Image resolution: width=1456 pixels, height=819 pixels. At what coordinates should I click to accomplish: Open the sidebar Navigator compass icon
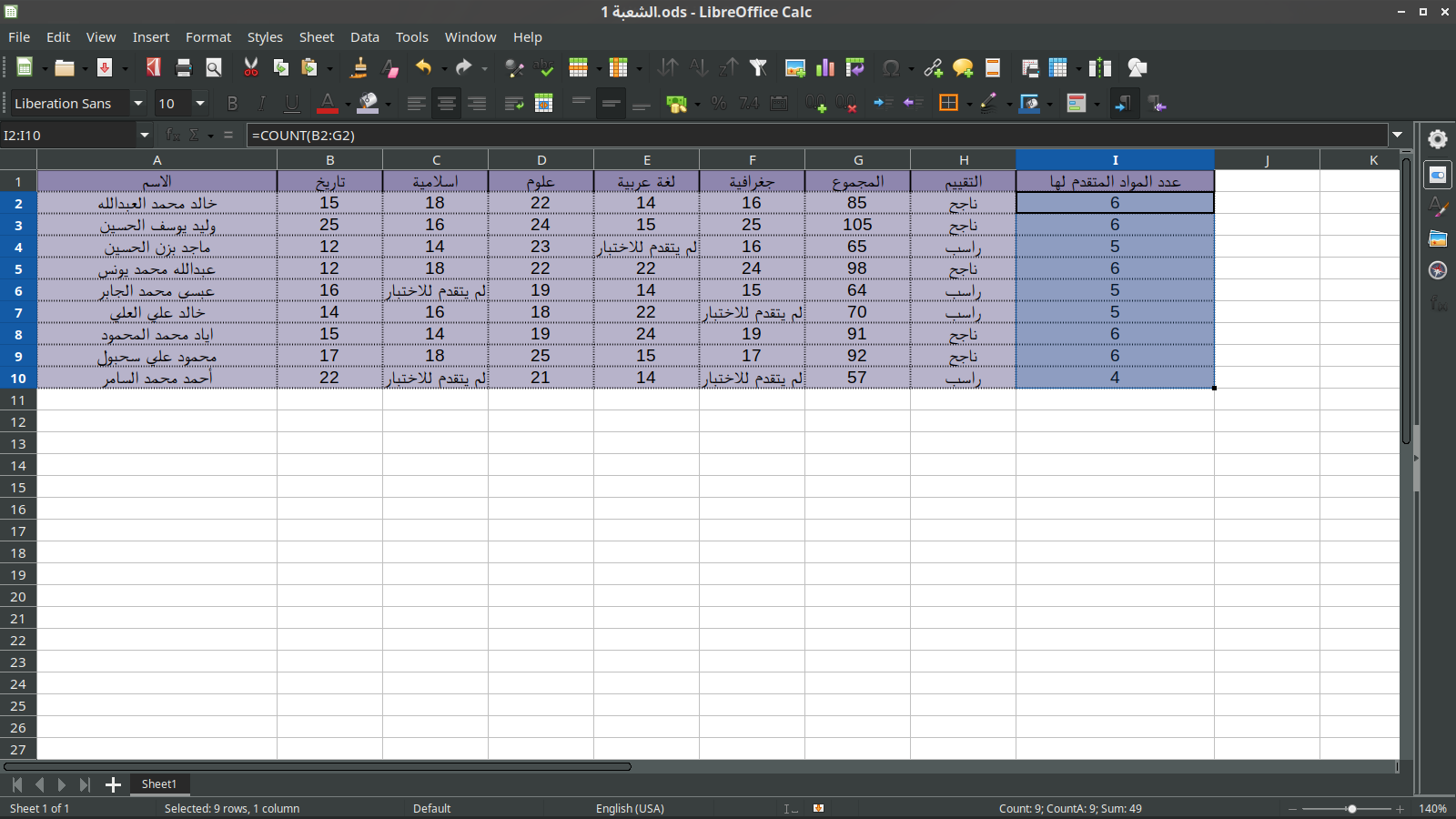click(1438, 271)
